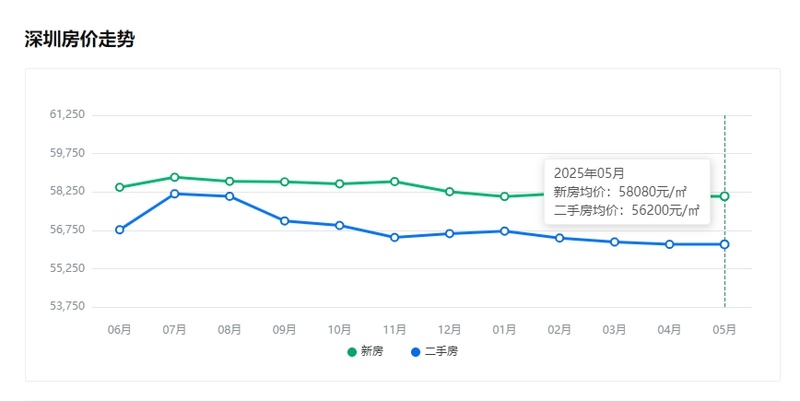Screen dimensions: 800x401
Task: Select the 二手房 data point for 05月
Action: (x=725, y=244)
